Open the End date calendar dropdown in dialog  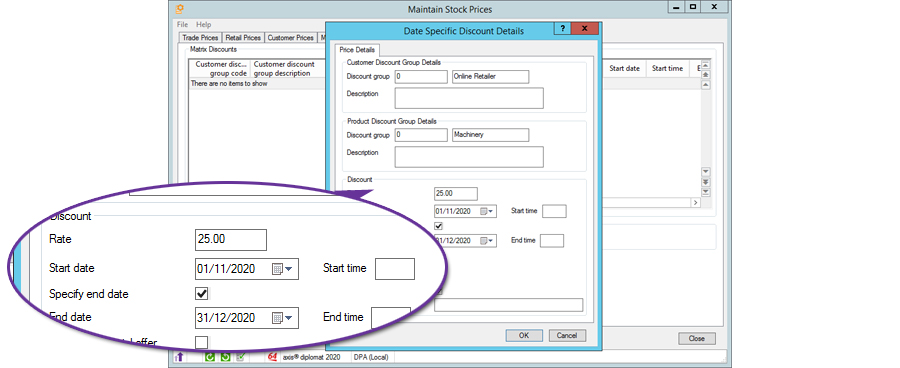click(x=487, y=241)
